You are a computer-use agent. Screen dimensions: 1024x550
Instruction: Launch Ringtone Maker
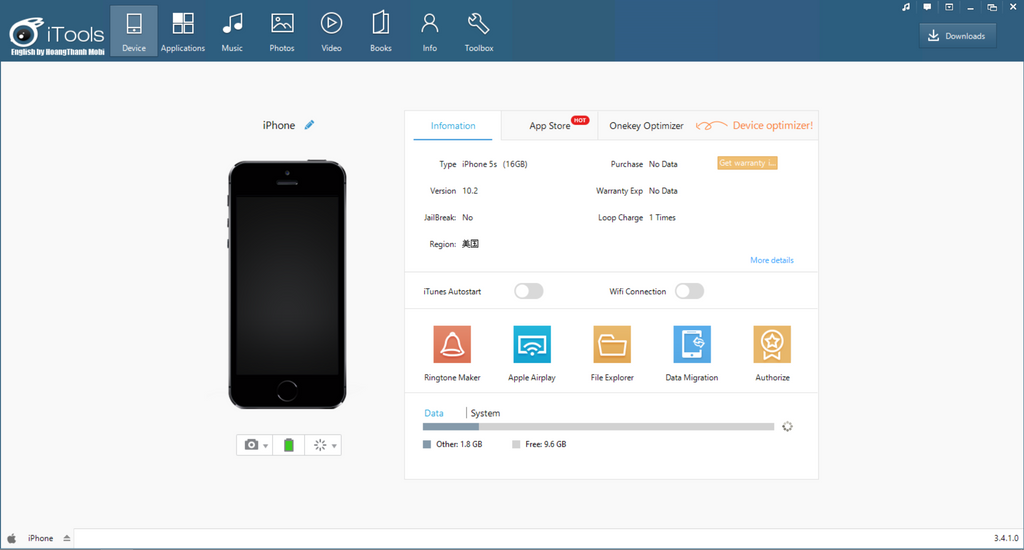452,353
